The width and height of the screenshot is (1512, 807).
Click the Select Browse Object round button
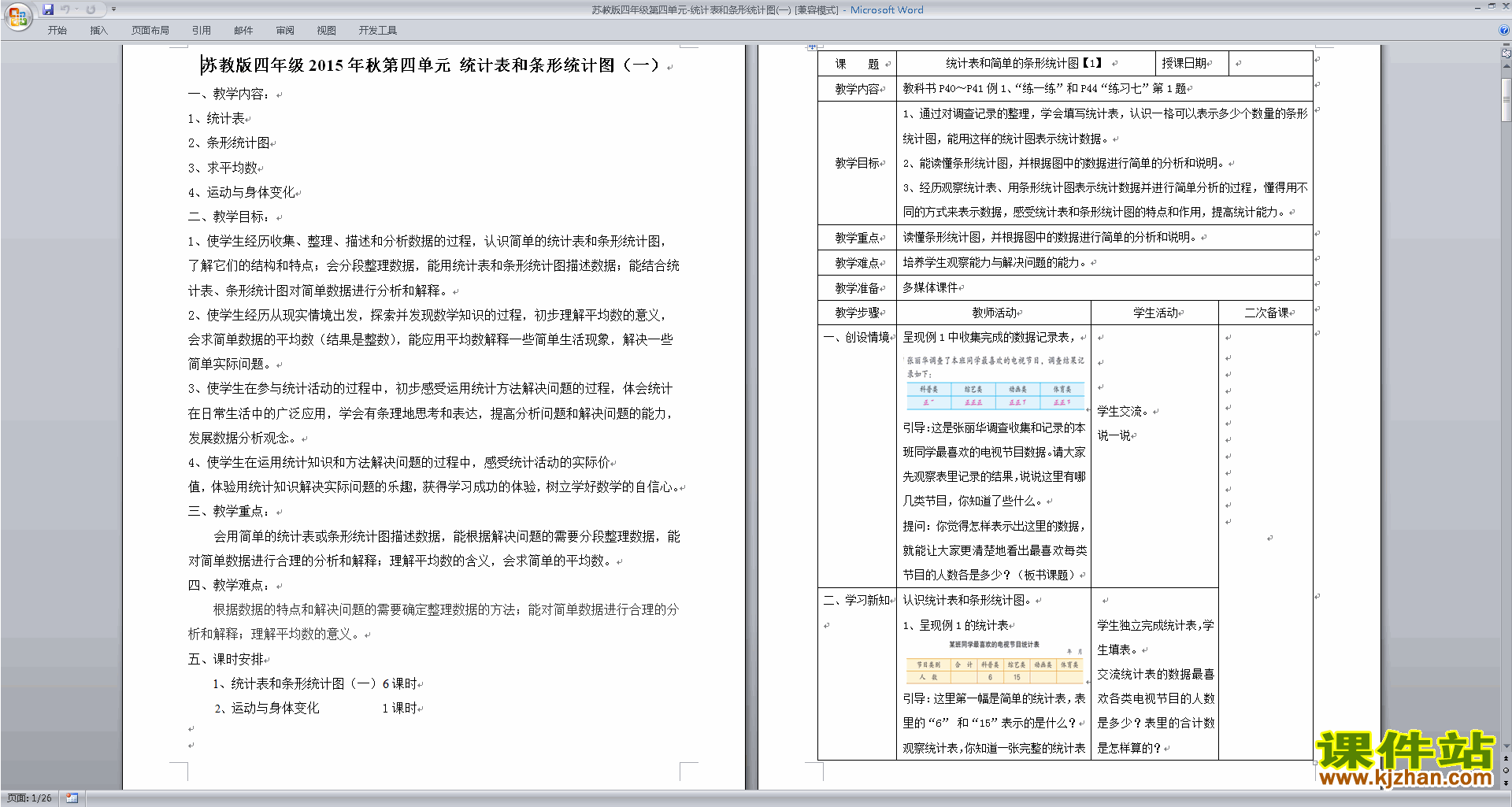point(1506,771)
